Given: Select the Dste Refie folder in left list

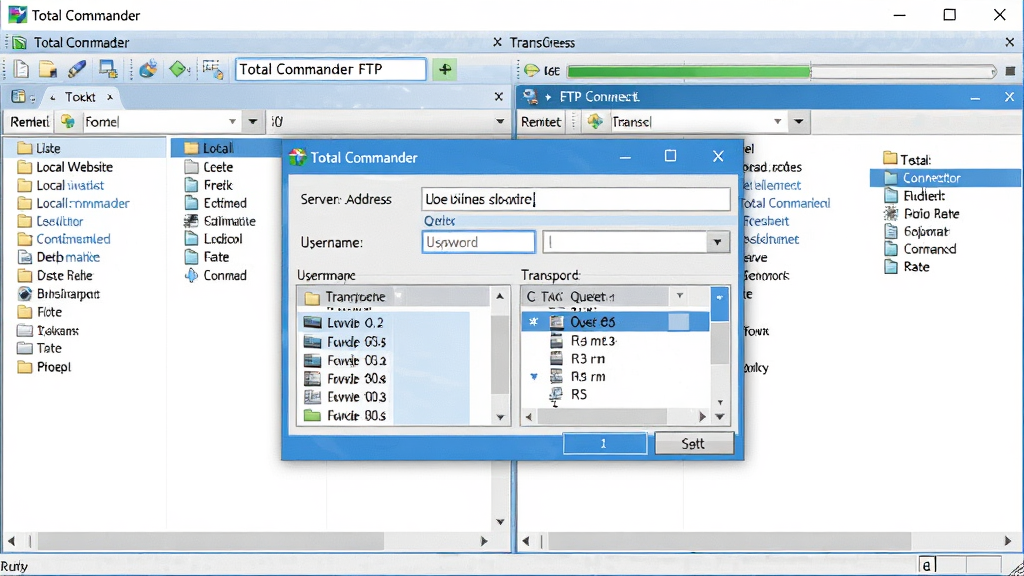Looking at the screenshot, I should pos(55,276).
